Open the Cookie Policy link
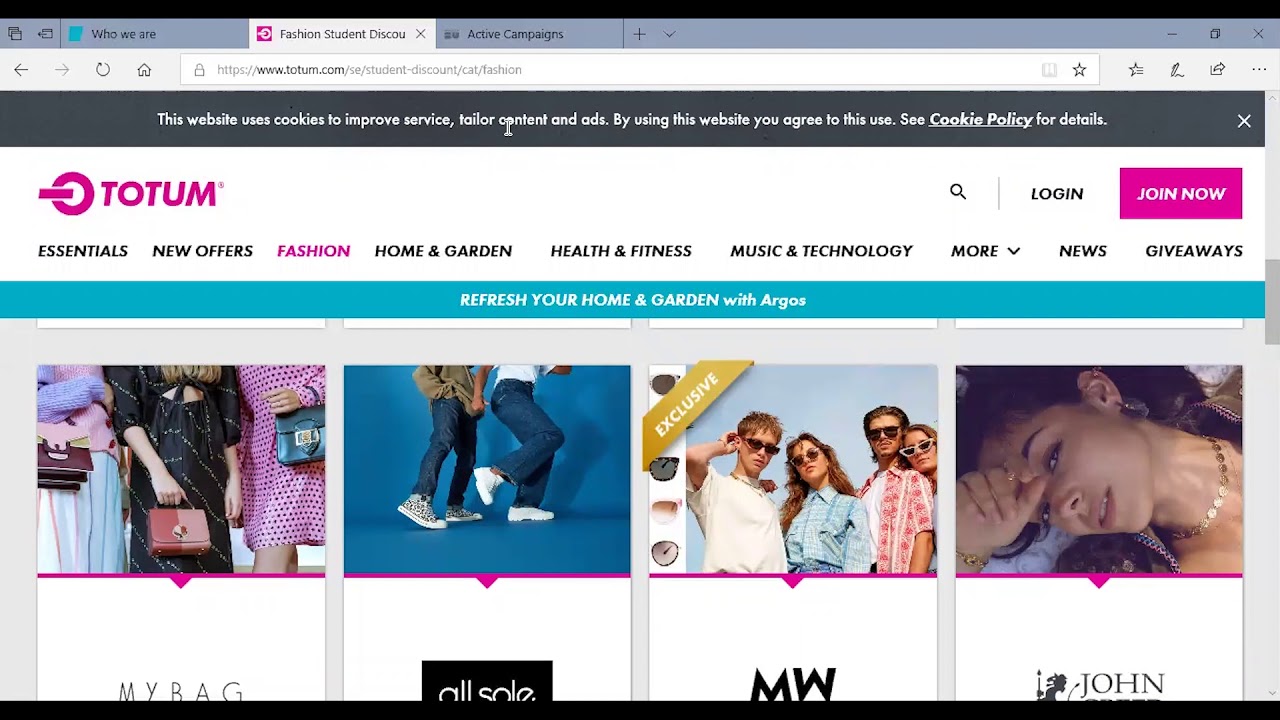Viewport: 1280px width, 720px height. pos(980,119)
